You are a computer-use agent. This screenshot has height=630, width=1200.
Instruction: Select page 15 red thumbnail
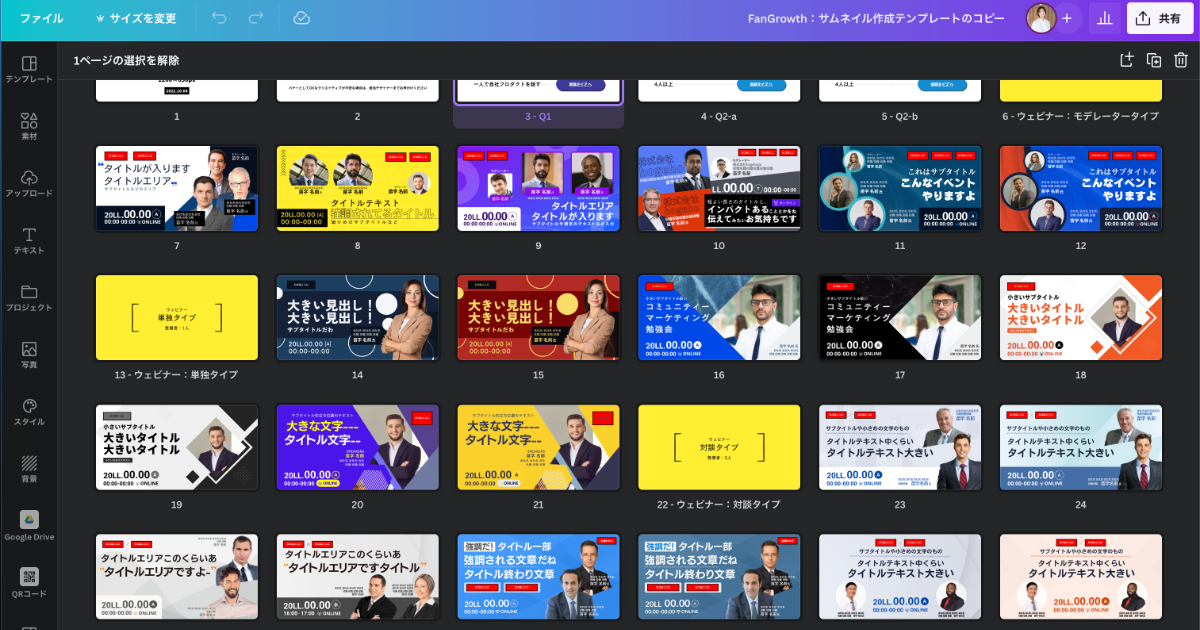click(538, 318)
